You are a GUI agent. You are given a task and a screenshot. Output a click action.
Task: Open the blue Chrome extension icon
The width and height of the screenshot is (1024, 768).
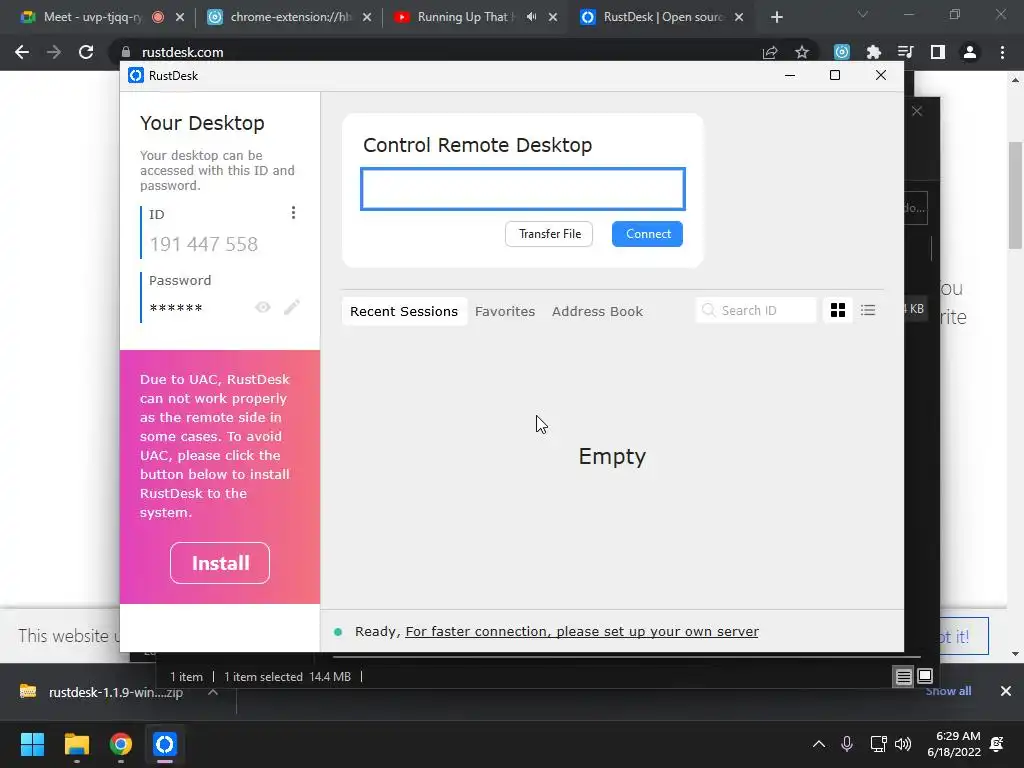[842, 52]
